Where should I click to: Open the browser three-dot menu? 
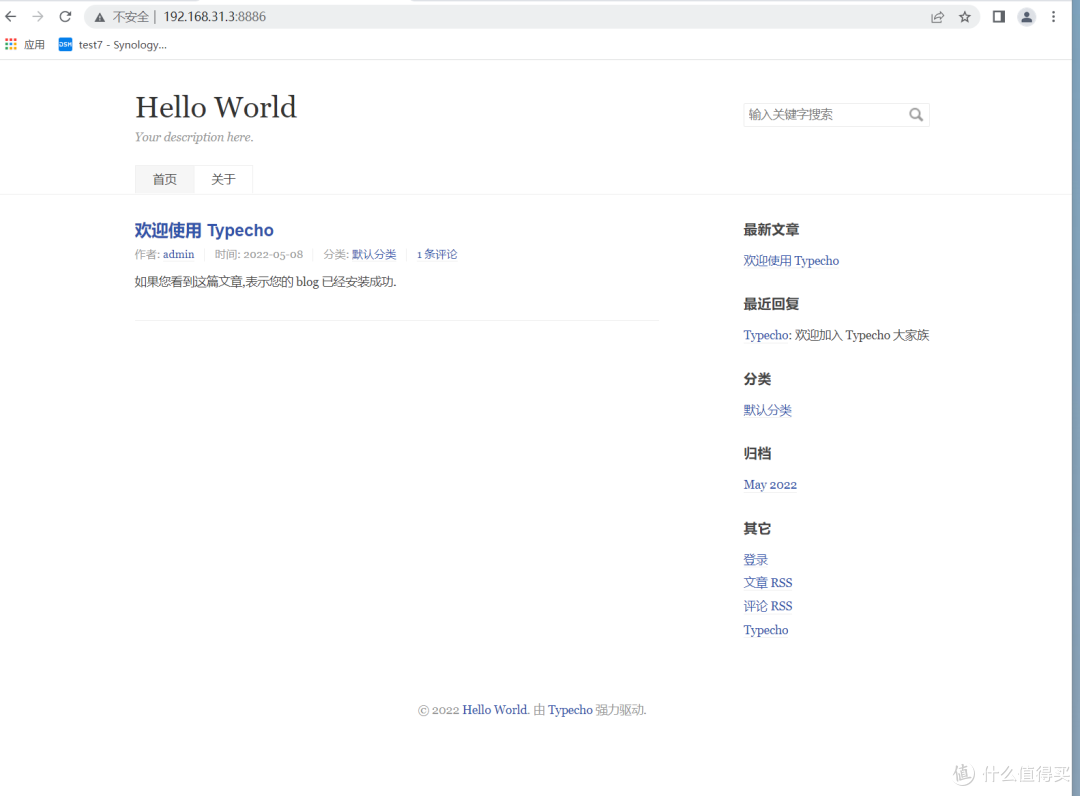coord(1054,16)
